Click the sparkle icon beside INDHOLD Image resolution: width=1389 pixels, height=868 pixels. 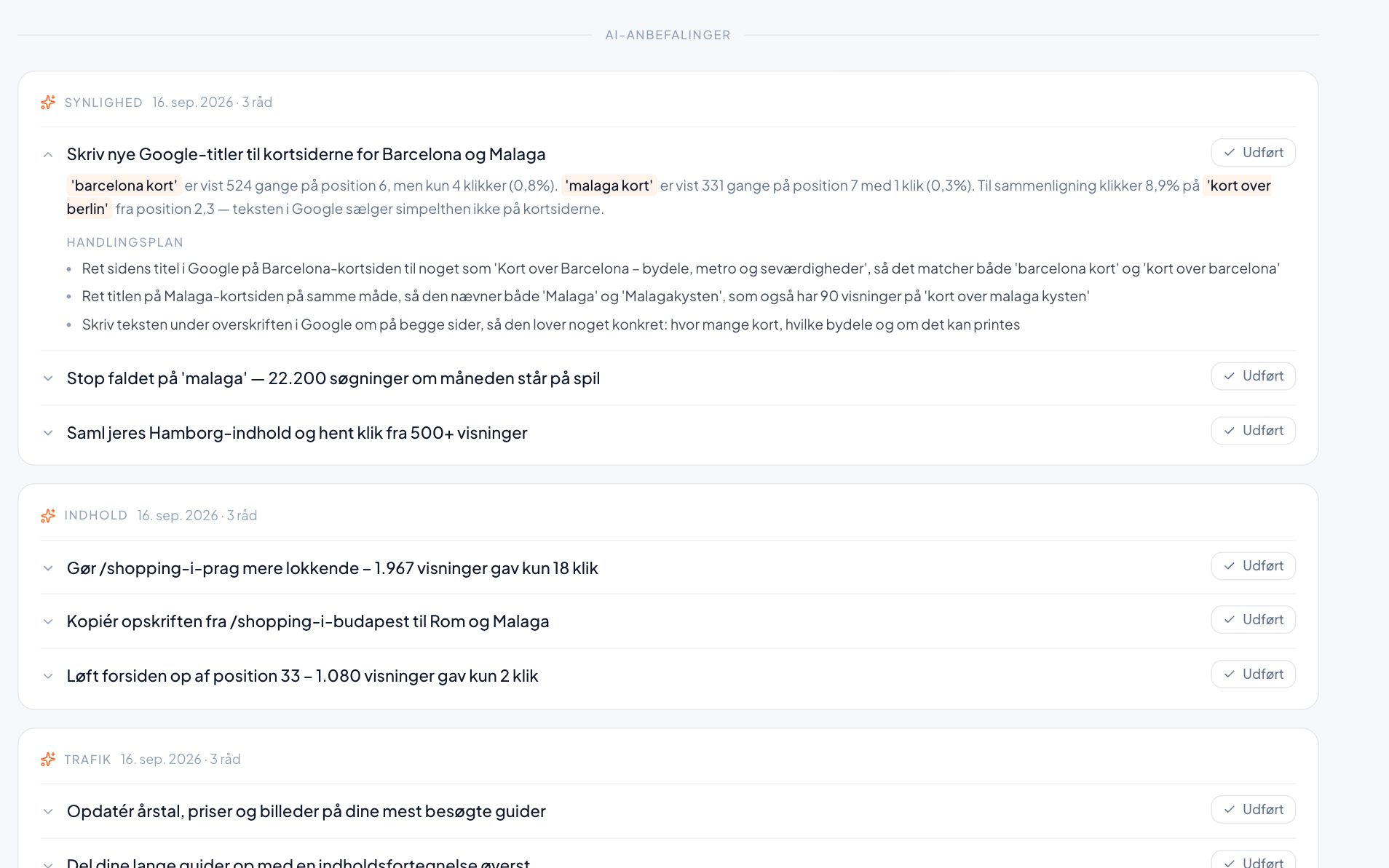coord(48,516)
